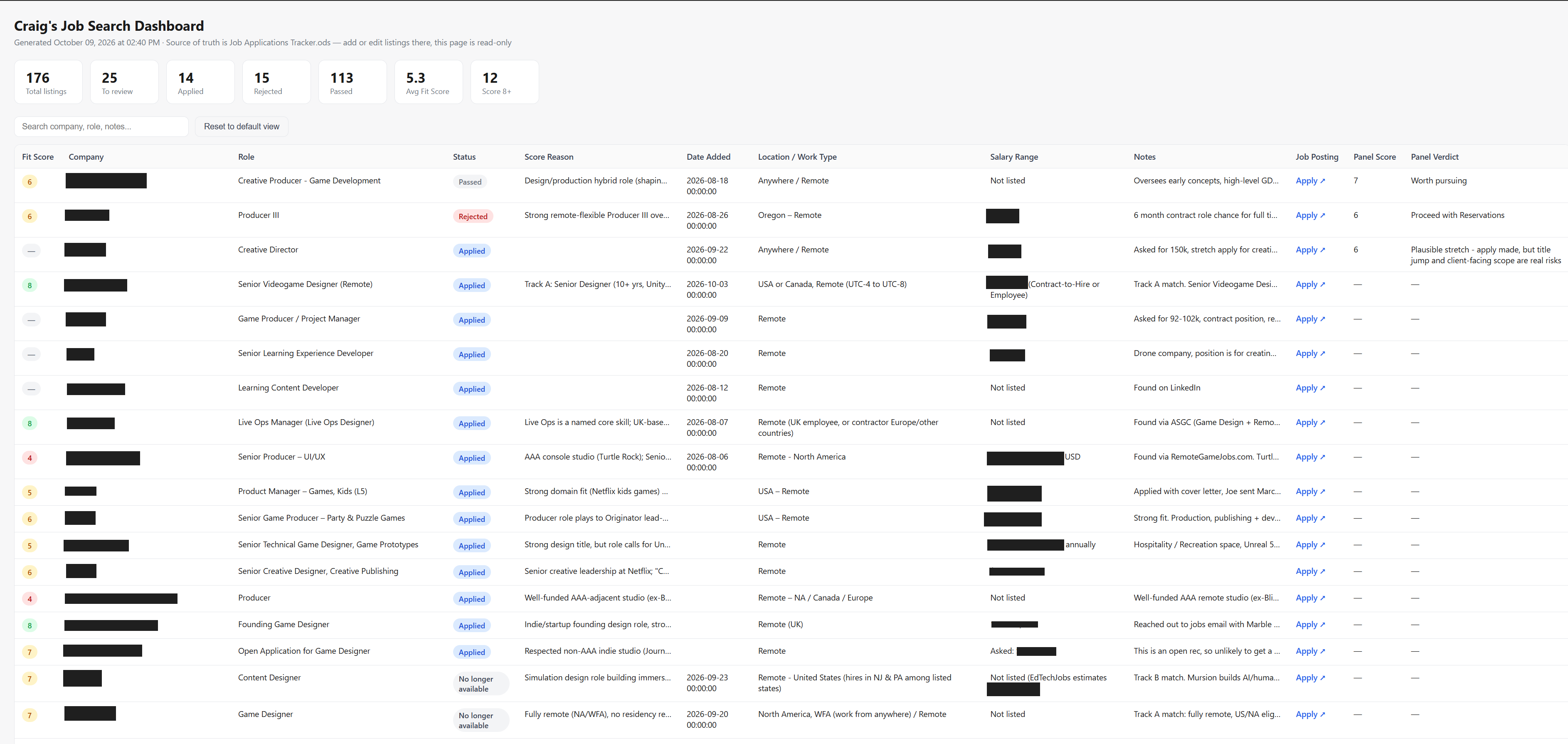Viewport: 1568px width, 744px height.
Task: Click the 12 Score 8+ card
Action: click(x=505, y=82)
